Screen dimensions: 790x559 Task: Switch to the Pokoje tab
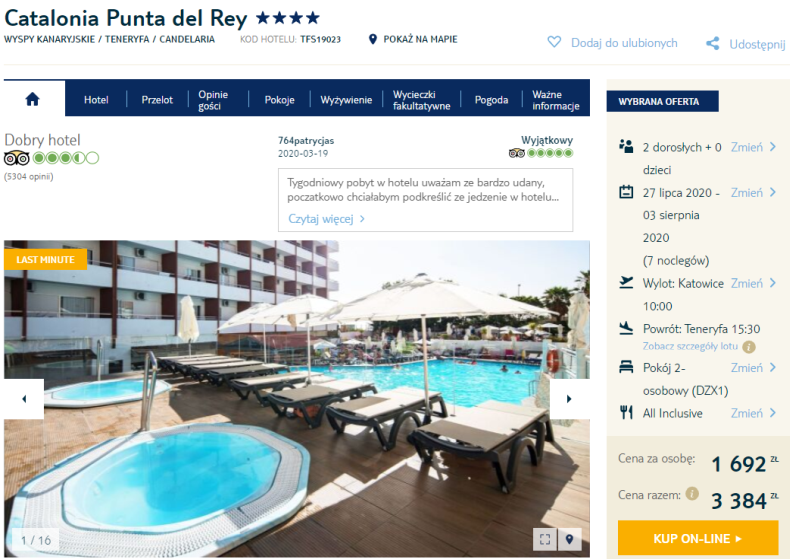tap(280, 100)
